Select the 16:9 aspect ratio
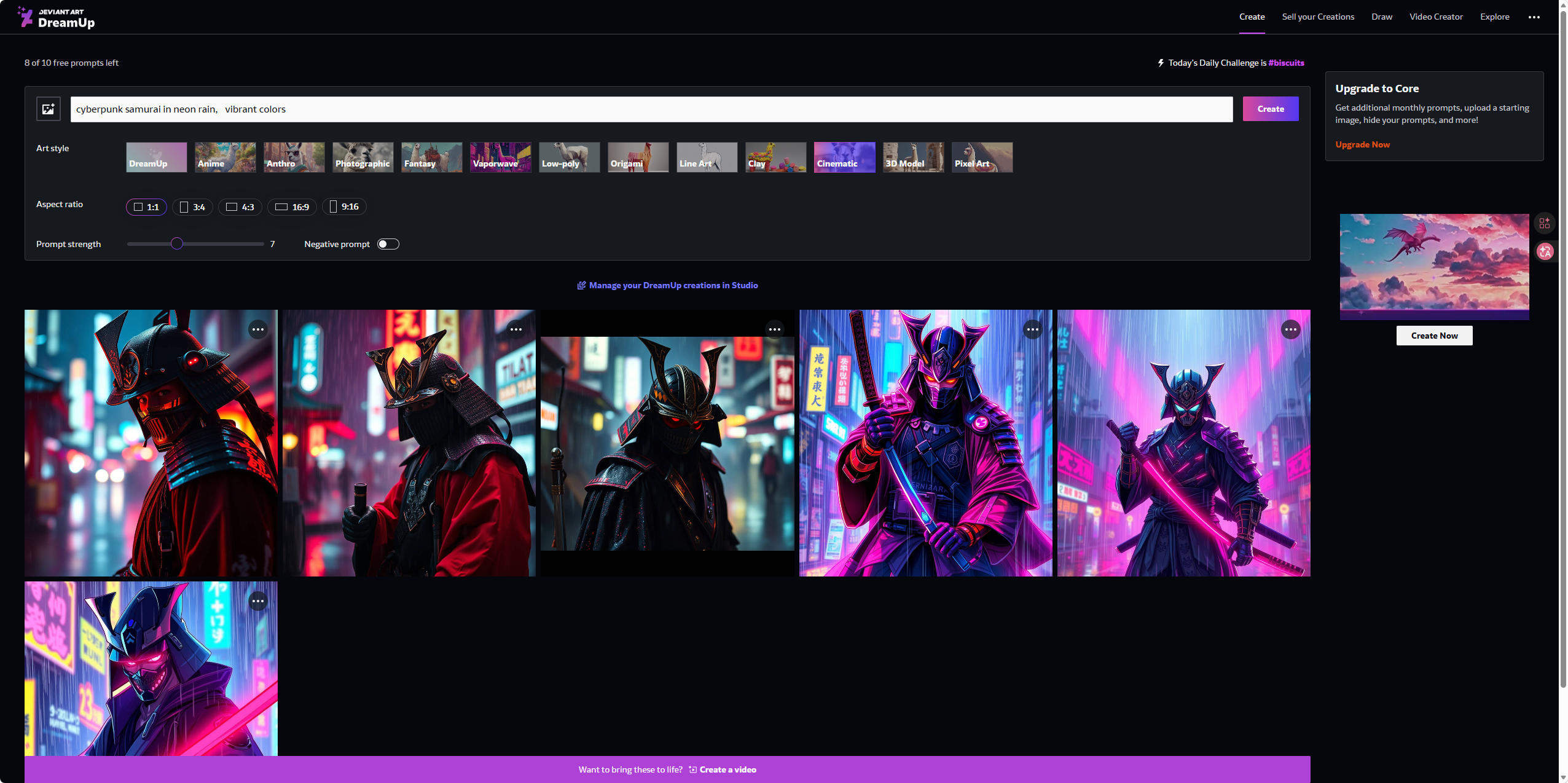Viewport: 1568px width, 783px height. coord(292,207)
